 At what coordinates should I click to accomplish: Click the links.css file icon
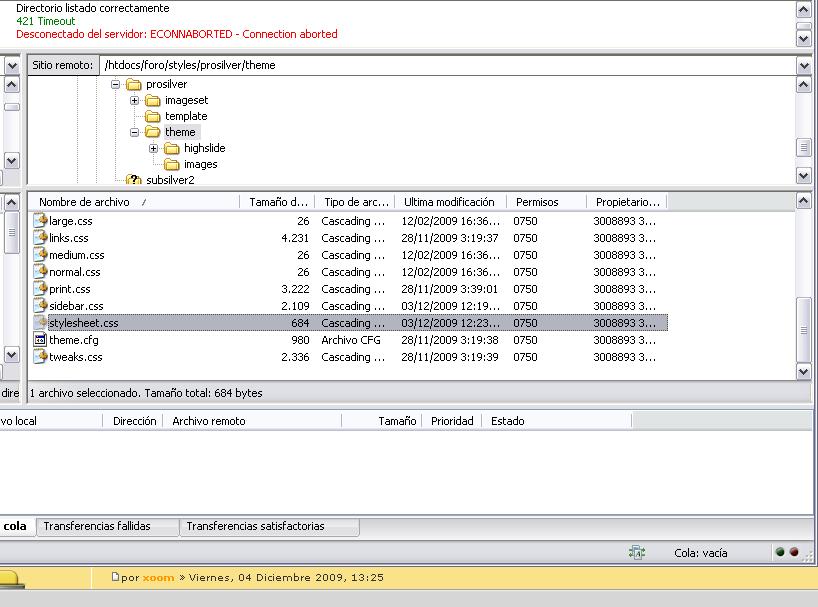[x=40, y=238]
